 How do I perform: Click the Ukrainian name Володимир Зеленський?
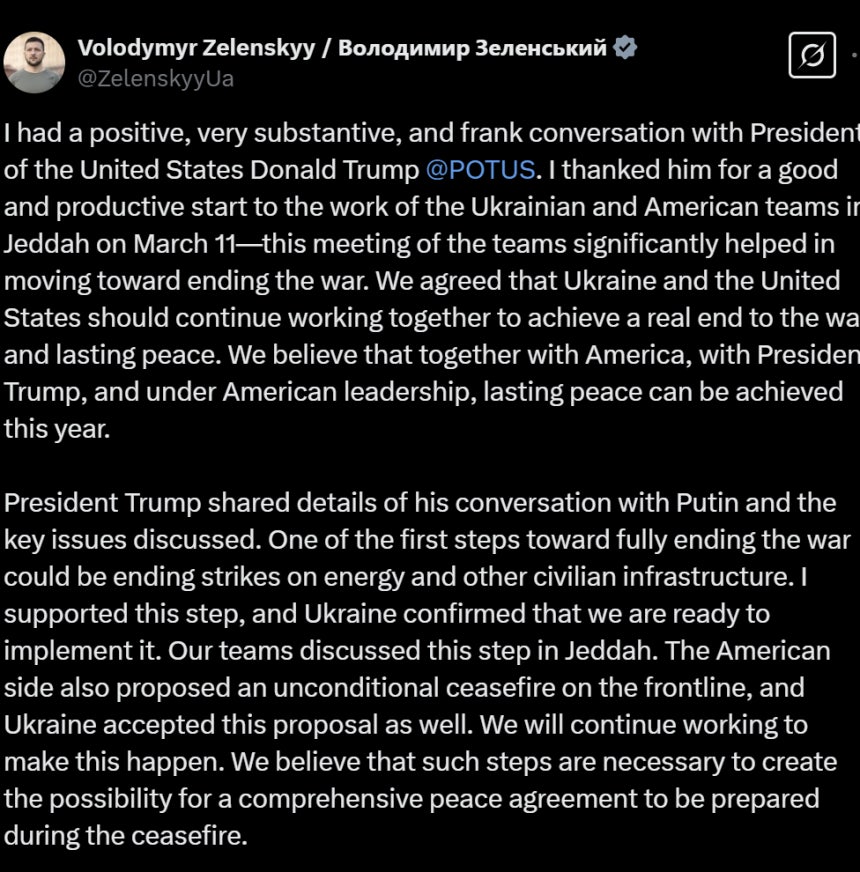coord(472,48)
